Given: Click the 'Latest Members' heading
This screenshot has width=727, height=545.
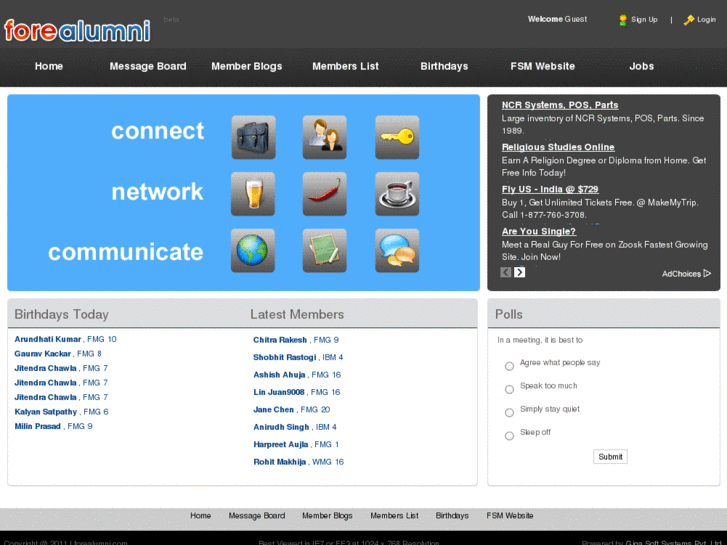Looking at the screenshot, I should coord(297,314).
